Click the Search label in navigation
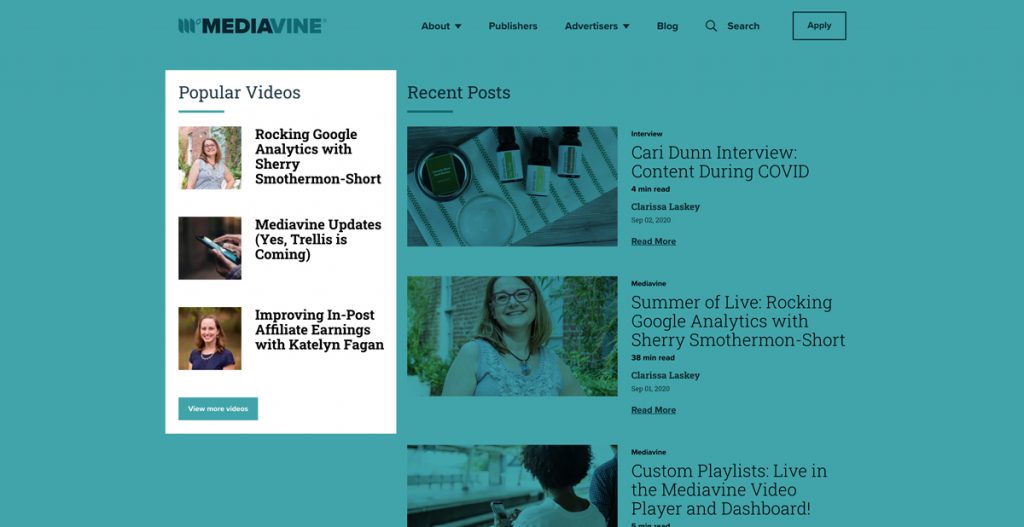This screenshot has height=527, width=1024. [743, 26]
